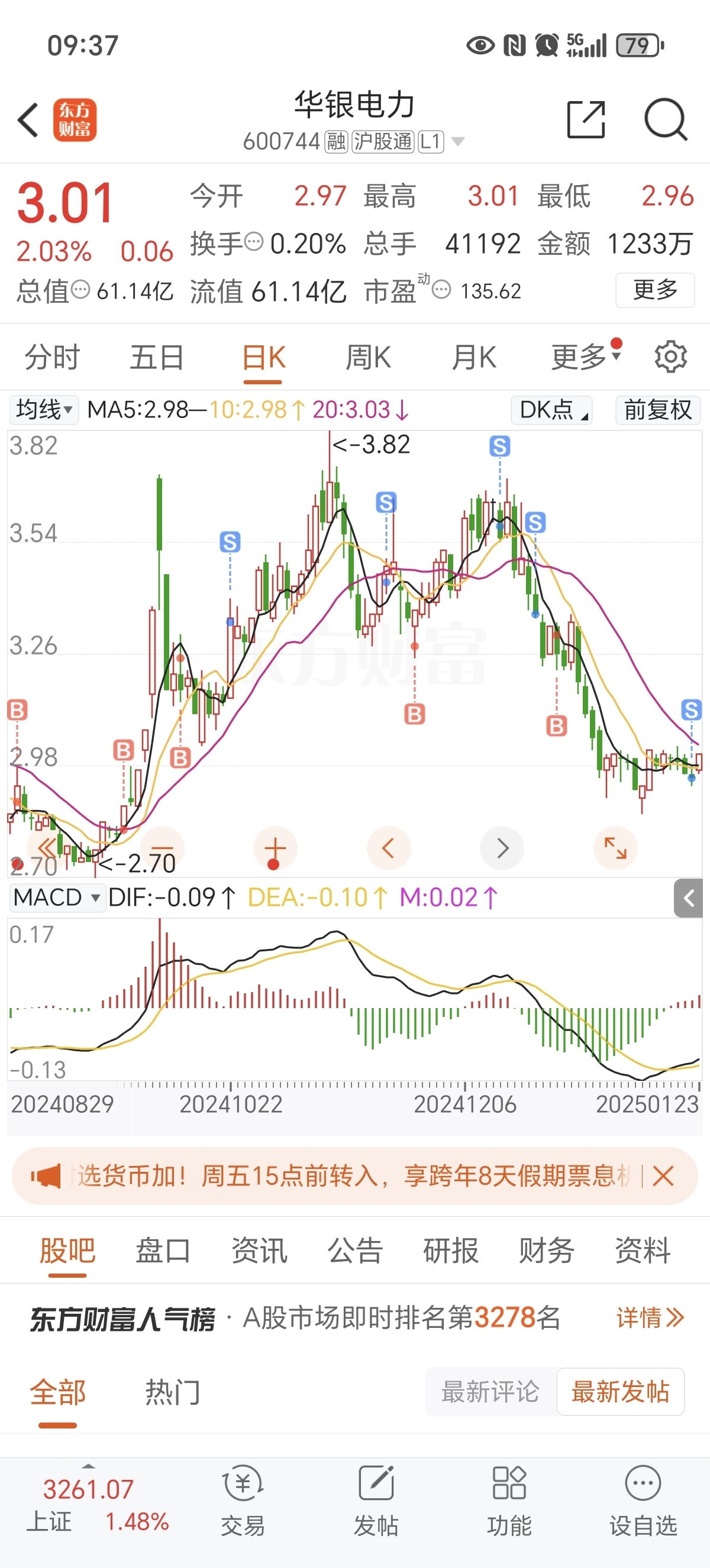Toggle sorting to 最新评论

[491, 1391]
